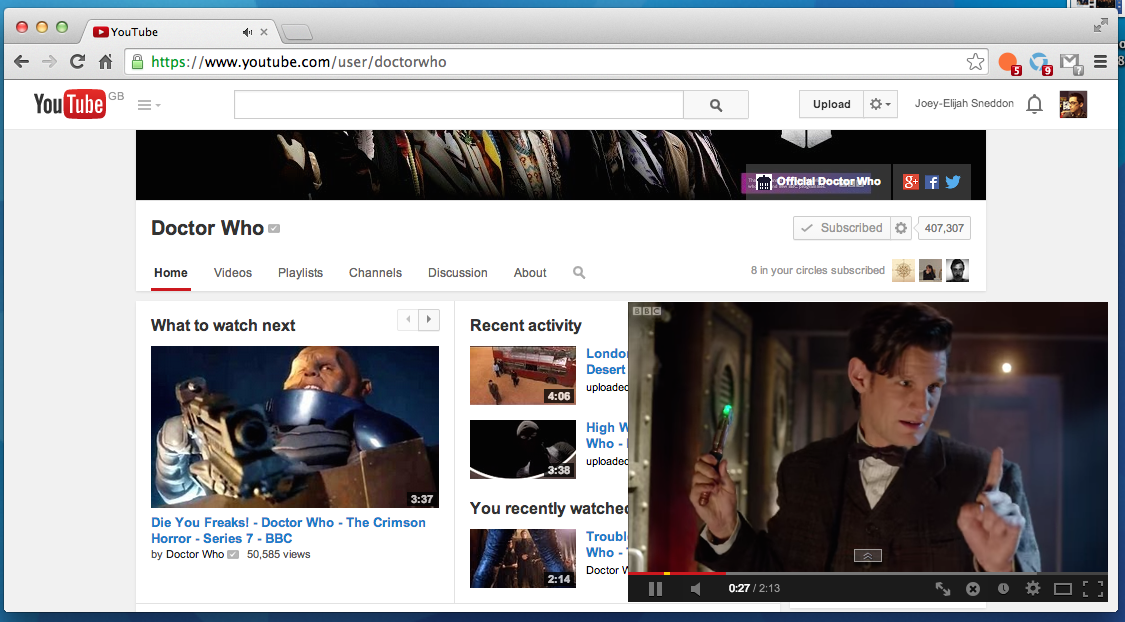Switch to the Videos tab
The image size is (1125, 622).
(233, 273)
